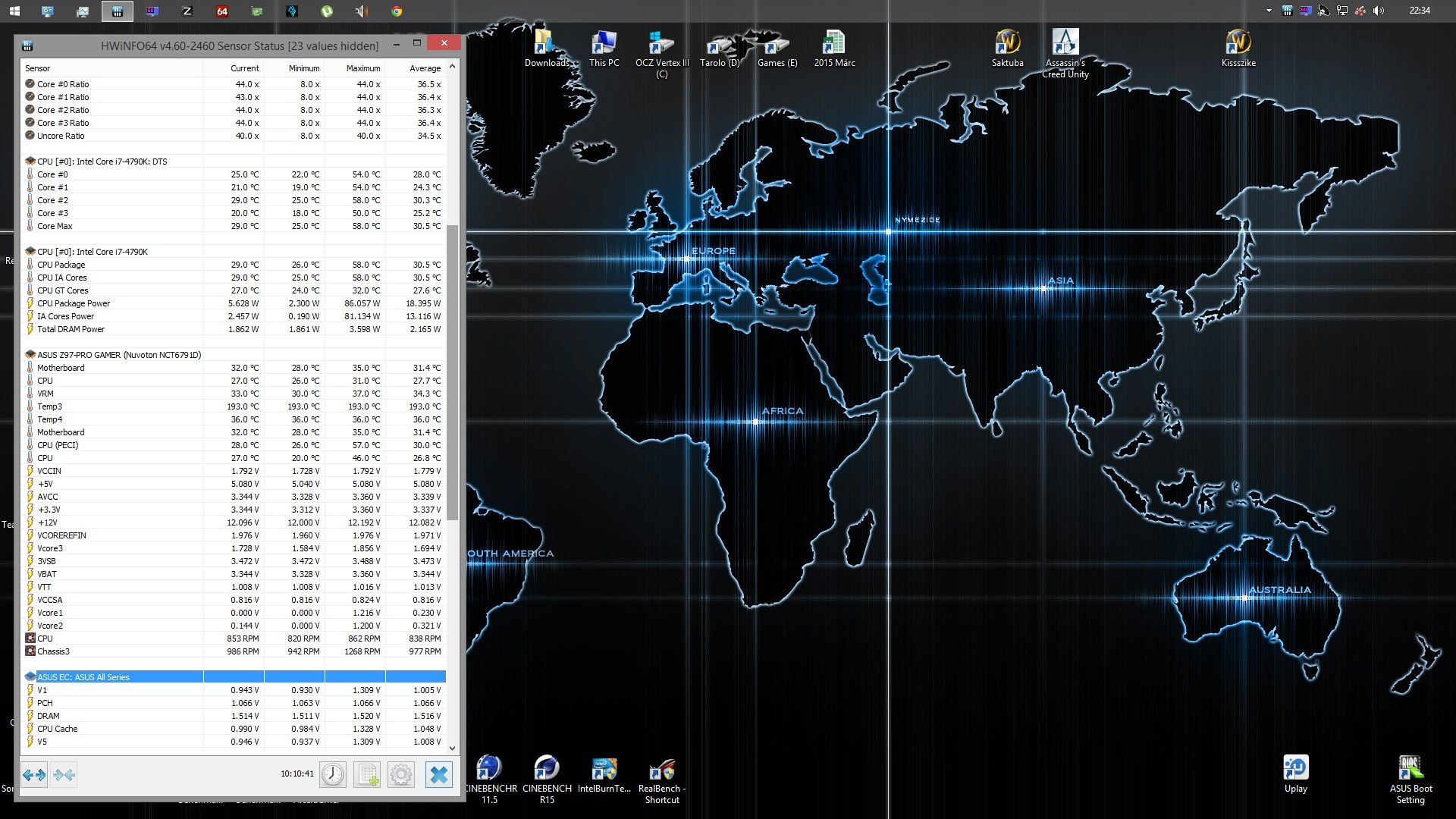Launch the Saktuba WoW shortcut
The height and width of the screenshot is (819, 1456).
(x=1008, y=49)
